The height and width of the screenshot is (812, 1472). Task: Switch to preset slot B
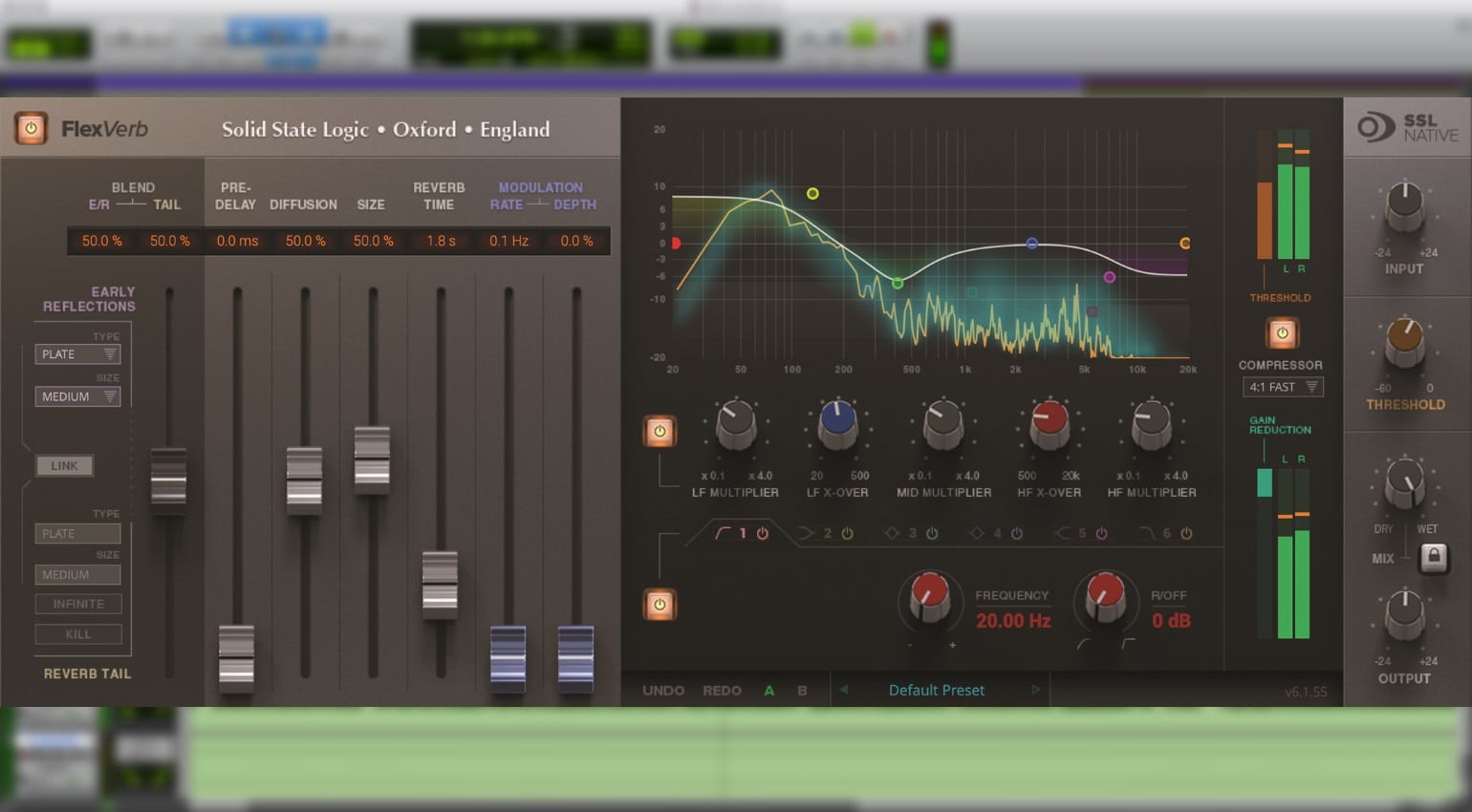(x=803, y=690)
